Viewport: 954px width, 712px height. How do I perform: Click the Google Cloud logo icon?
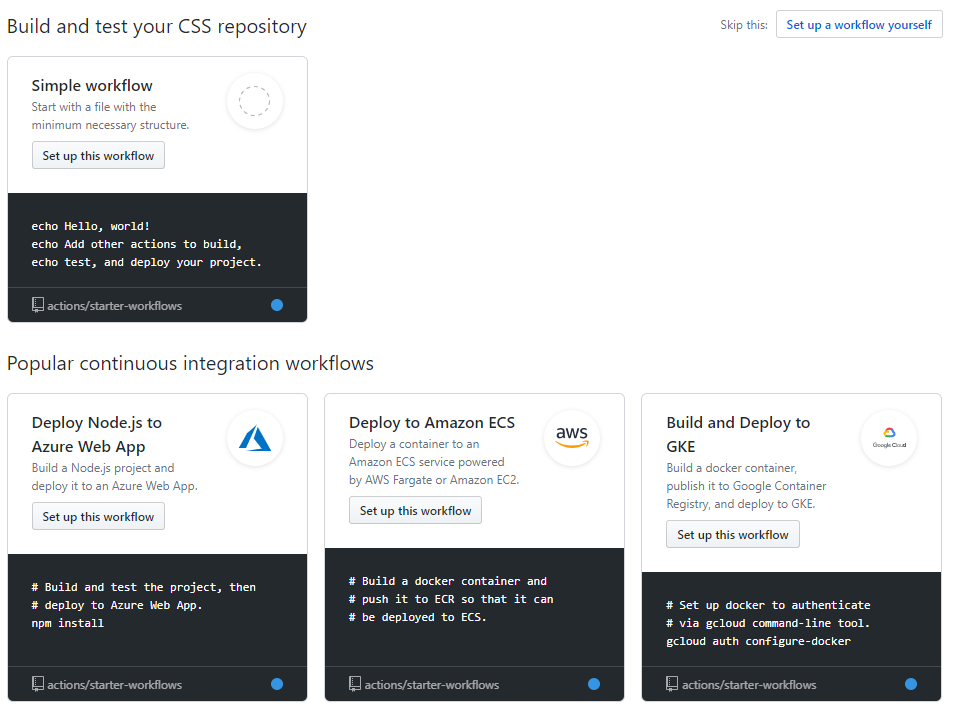point(889,438)
